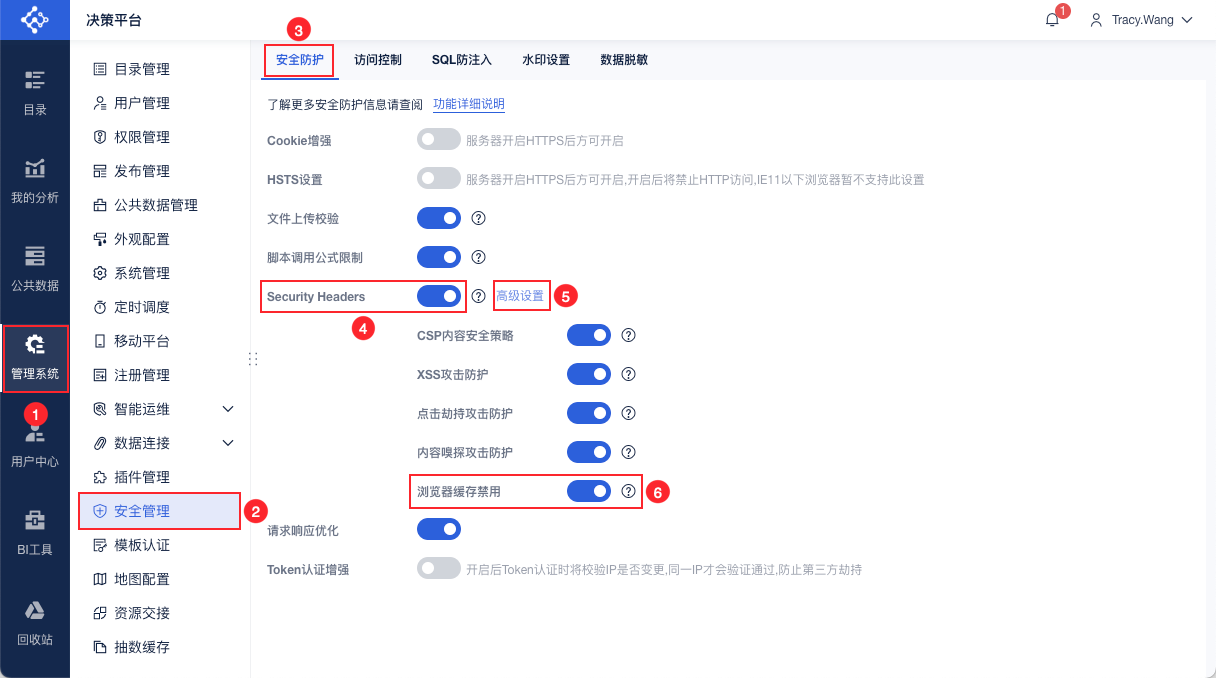Open 我的分析 chart icon
Image resolution: width=1216 pixels, height=678 pixels.
35,168
